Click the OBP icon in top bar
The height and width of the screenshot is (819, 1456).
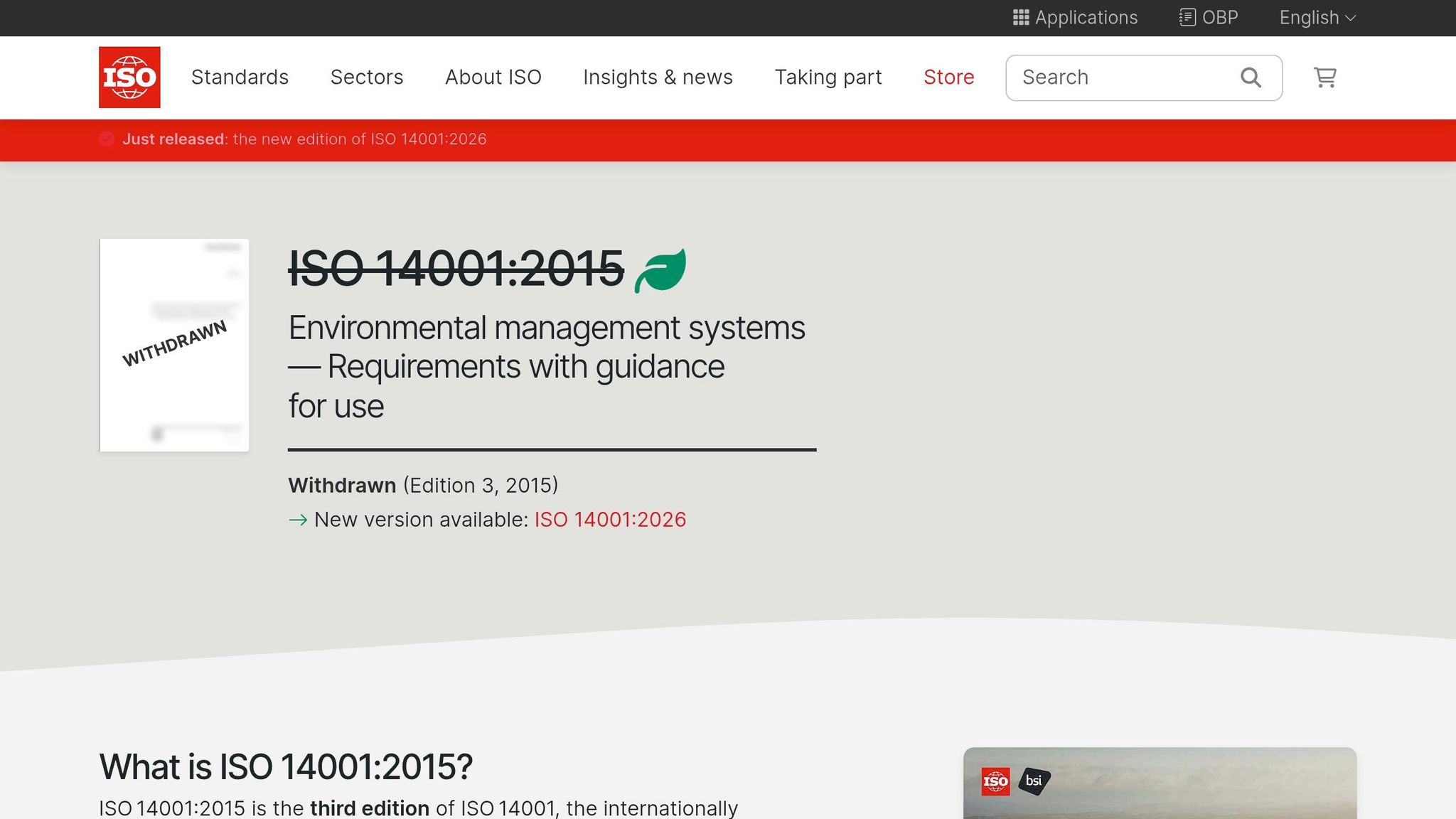(1186, 16)
